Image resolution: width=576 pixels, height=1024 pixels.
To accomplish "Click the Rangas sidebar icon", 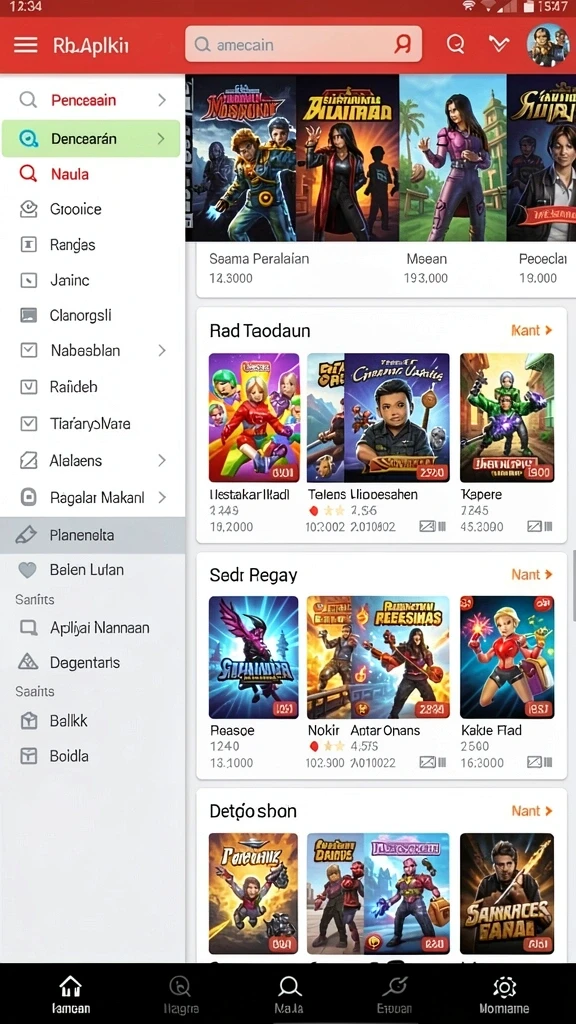I will (29, 245).
